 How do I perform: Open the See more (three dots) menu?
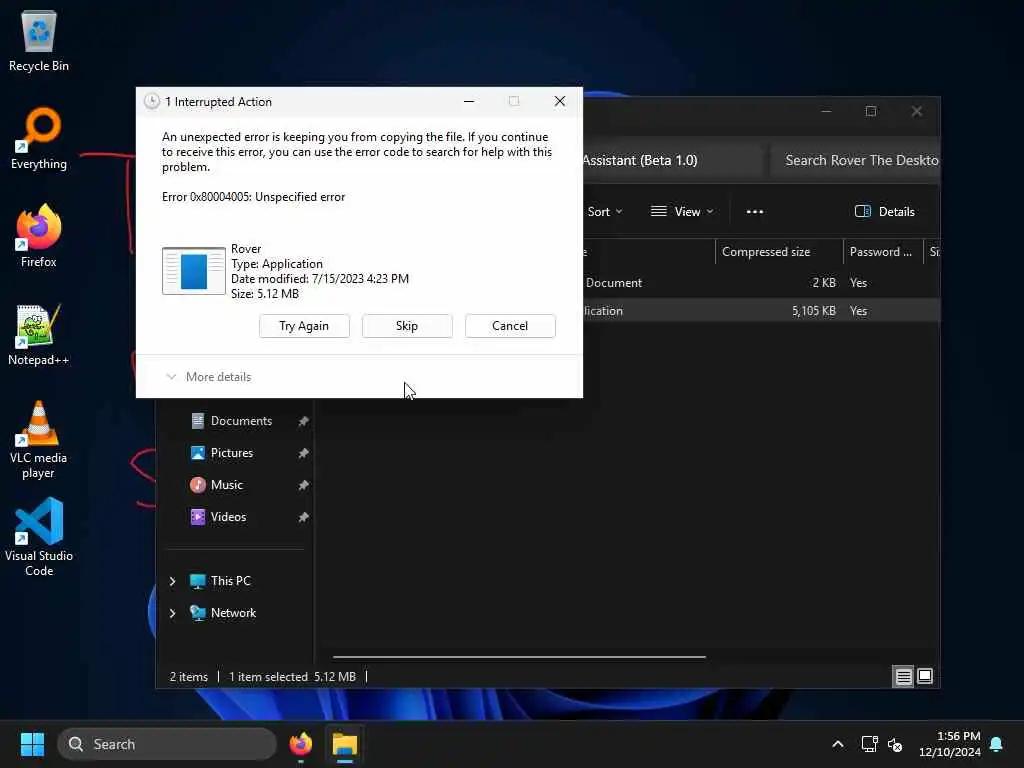[755, 212]
